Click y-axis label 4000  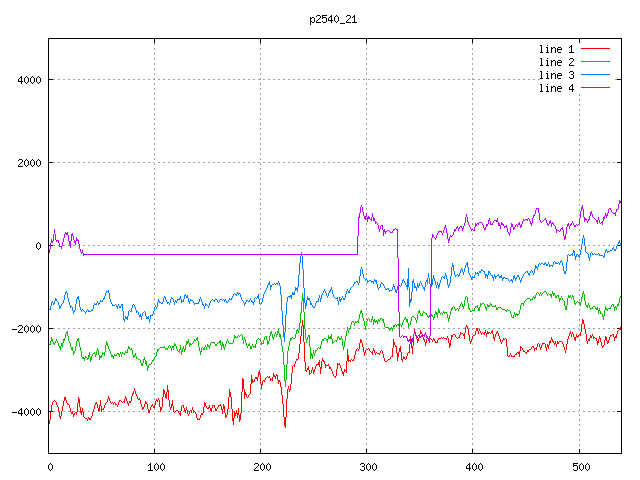click(29, 80)
